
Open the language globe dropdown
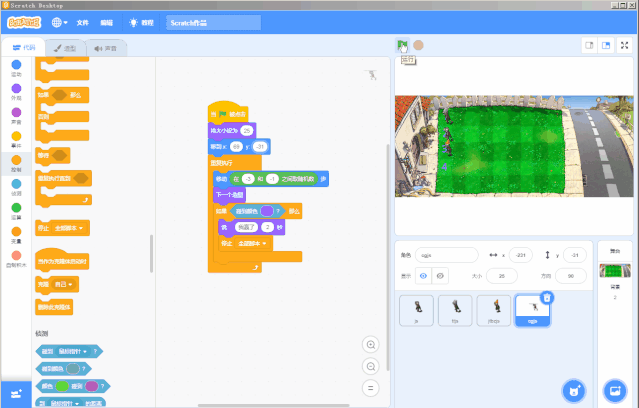pyautogui.click(x=59, y=22)
